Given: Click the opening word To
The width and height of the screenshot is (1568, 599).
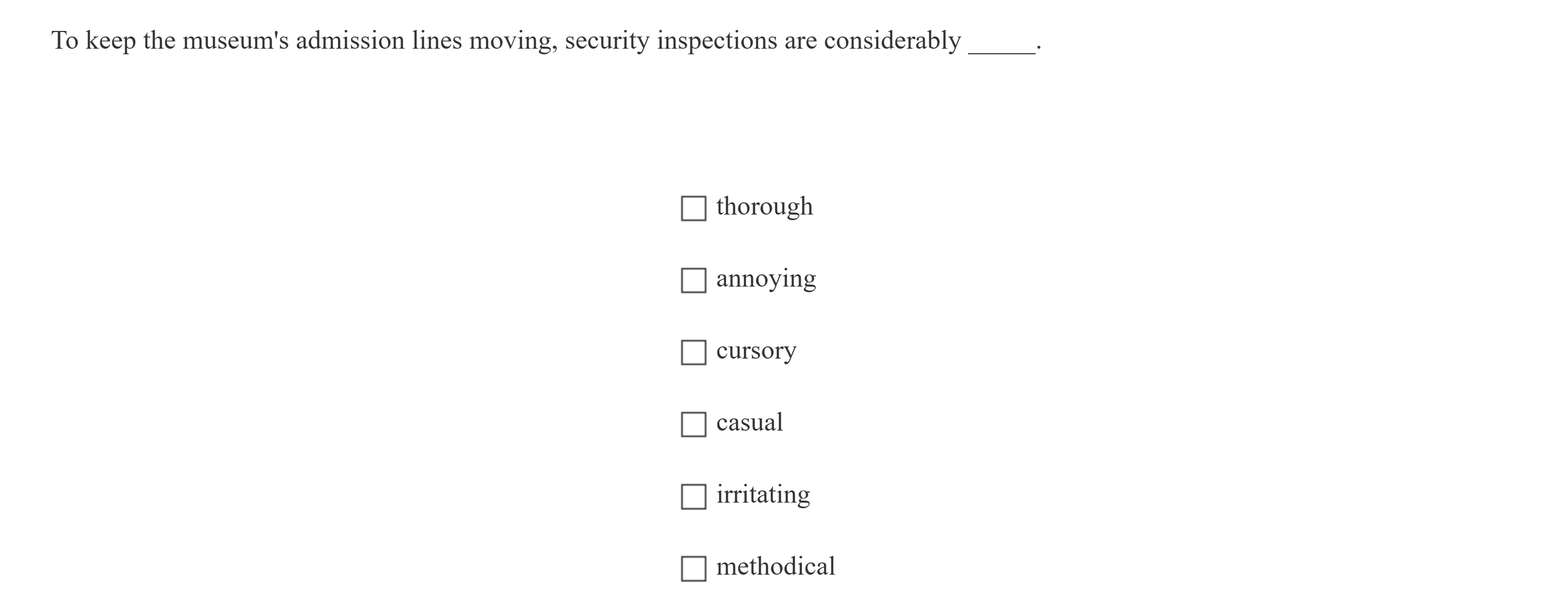Looking at the screenshot, I should point(65,41).
